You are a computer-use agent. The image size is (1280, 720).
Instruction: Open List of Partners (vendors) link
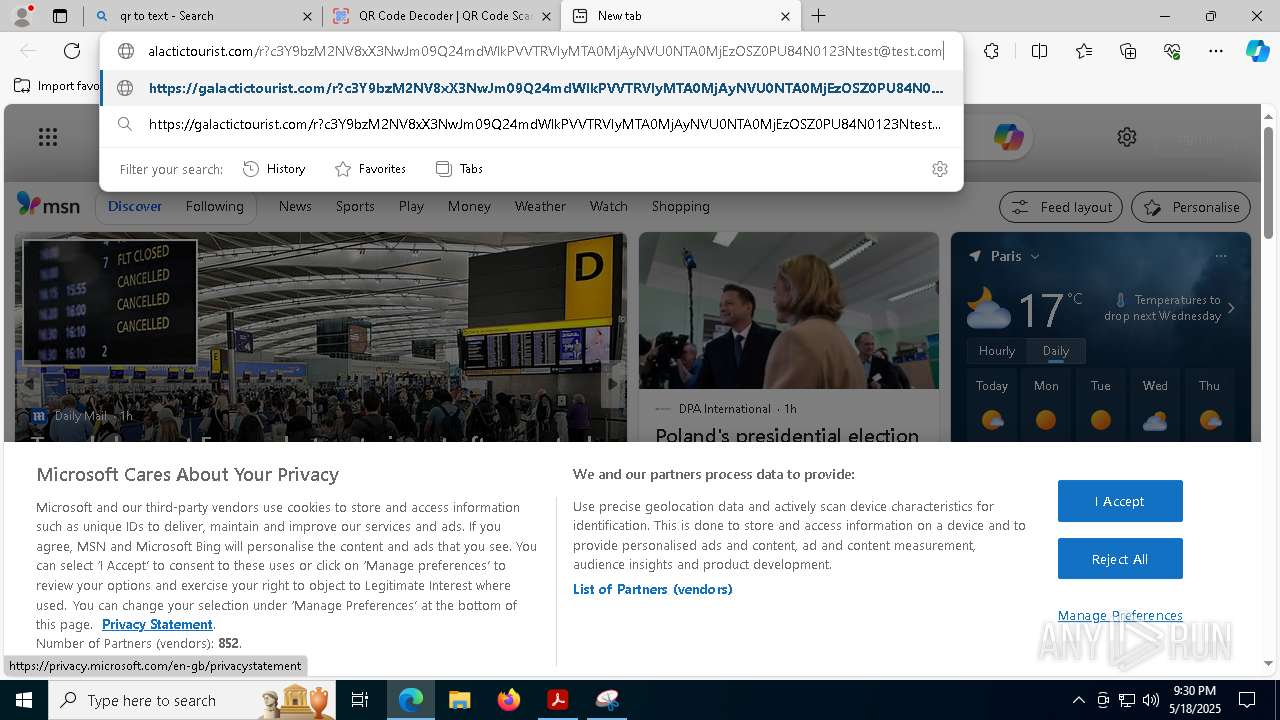pos(652,589)
